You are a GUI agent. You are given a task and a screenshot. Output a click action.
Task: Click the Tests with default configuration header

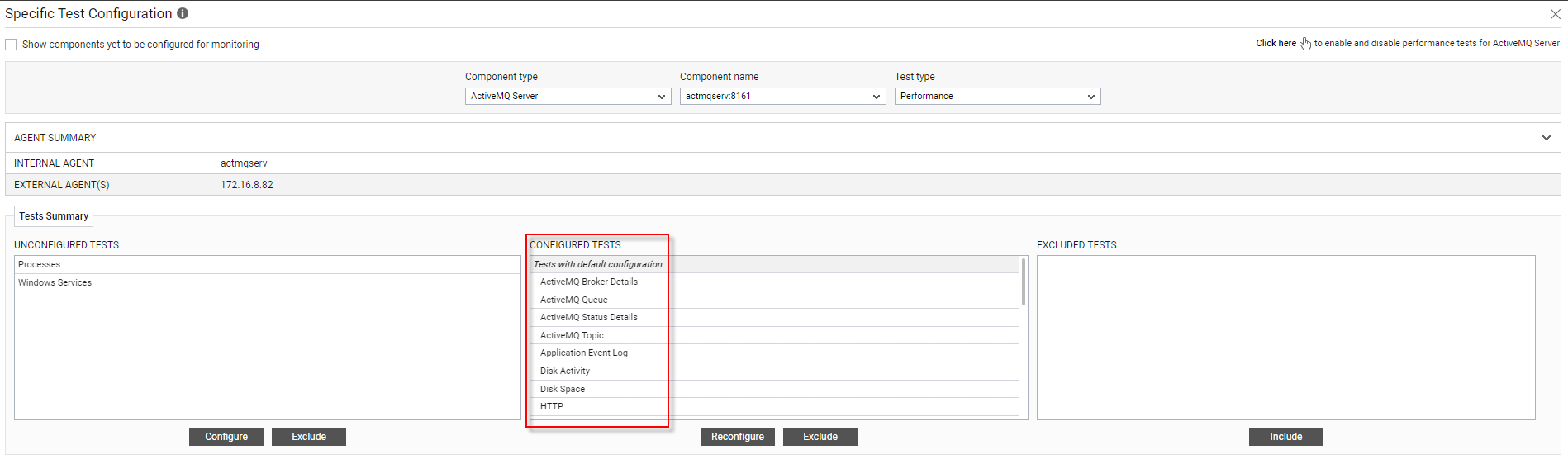point(775,264)
